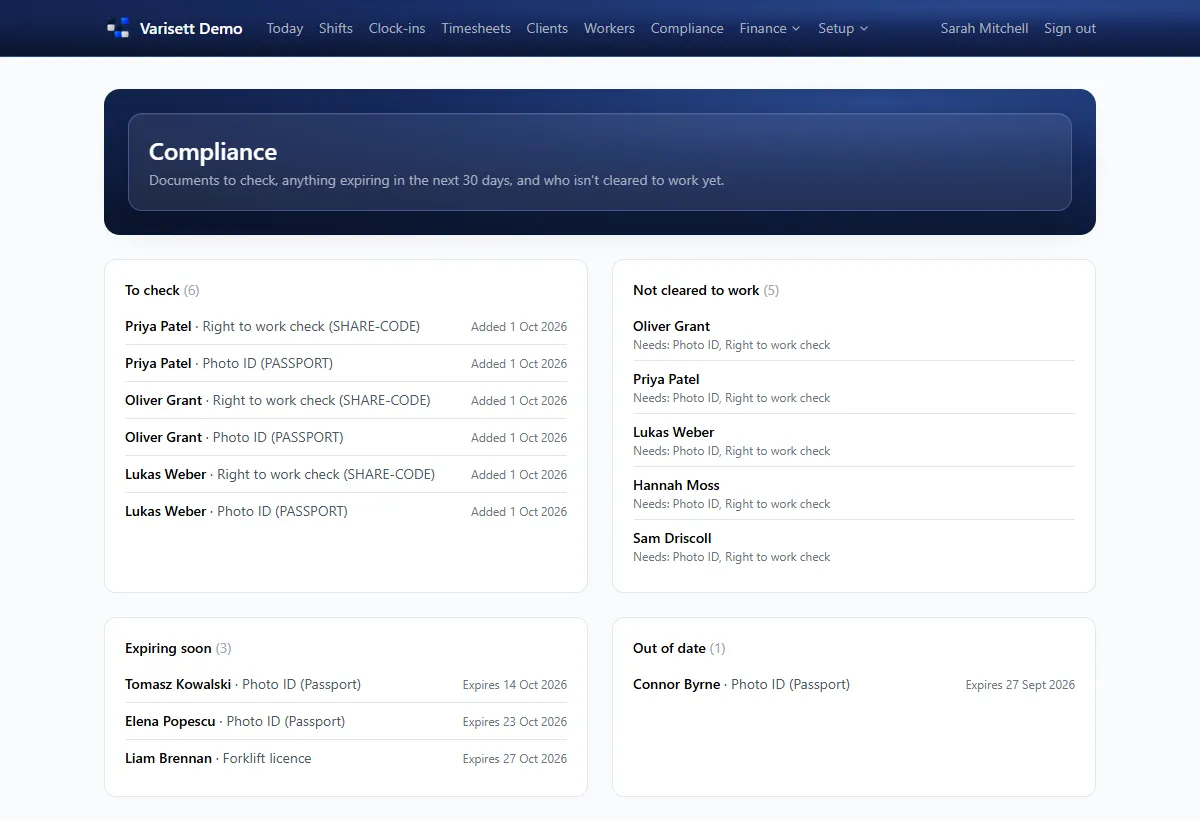Open the Varisett Demo home link
1200x820 pixels.
point(175,28)
